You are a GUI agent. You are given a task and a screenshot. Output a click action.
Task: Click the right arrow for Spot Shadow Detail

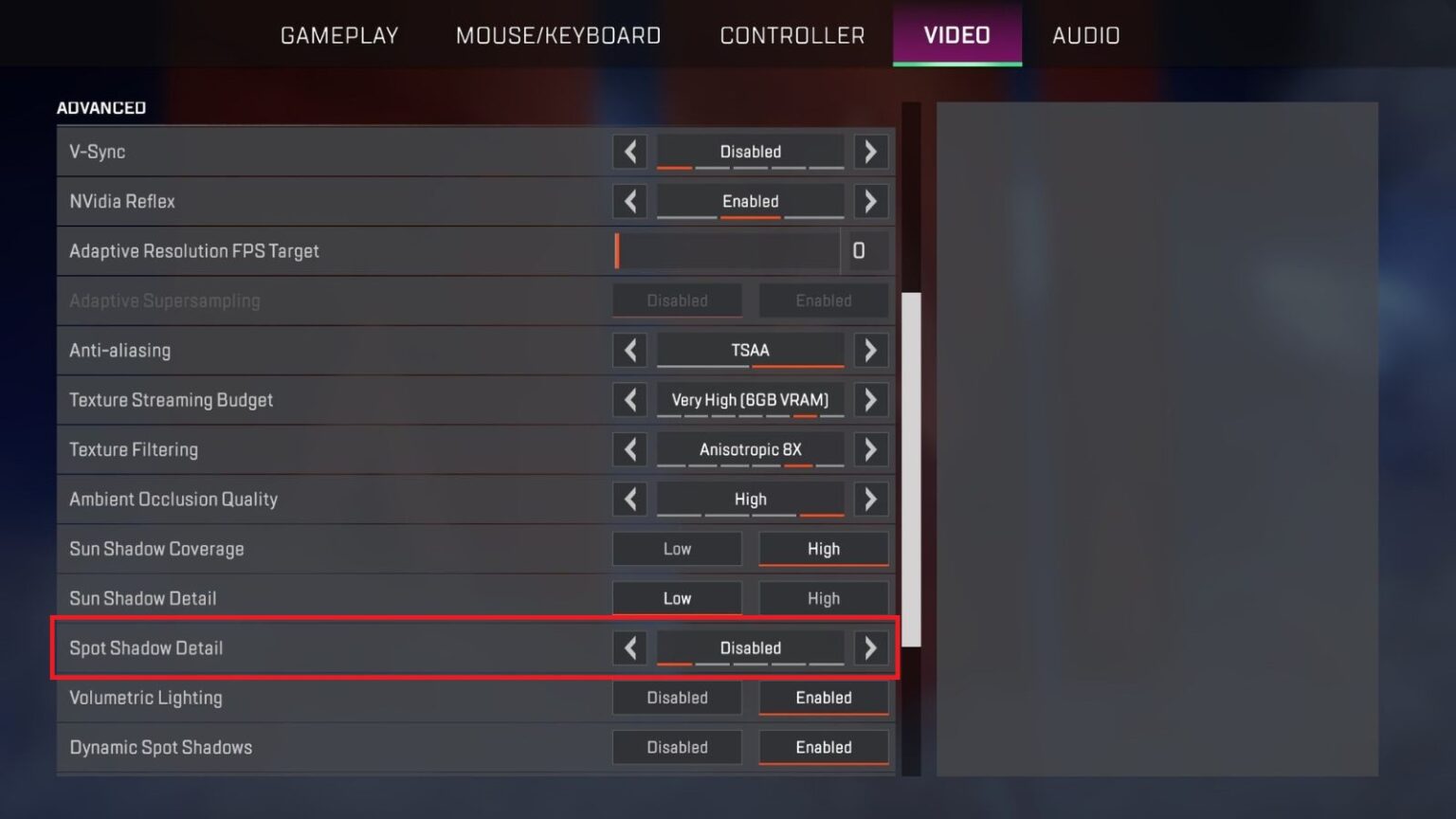[870, 648]
